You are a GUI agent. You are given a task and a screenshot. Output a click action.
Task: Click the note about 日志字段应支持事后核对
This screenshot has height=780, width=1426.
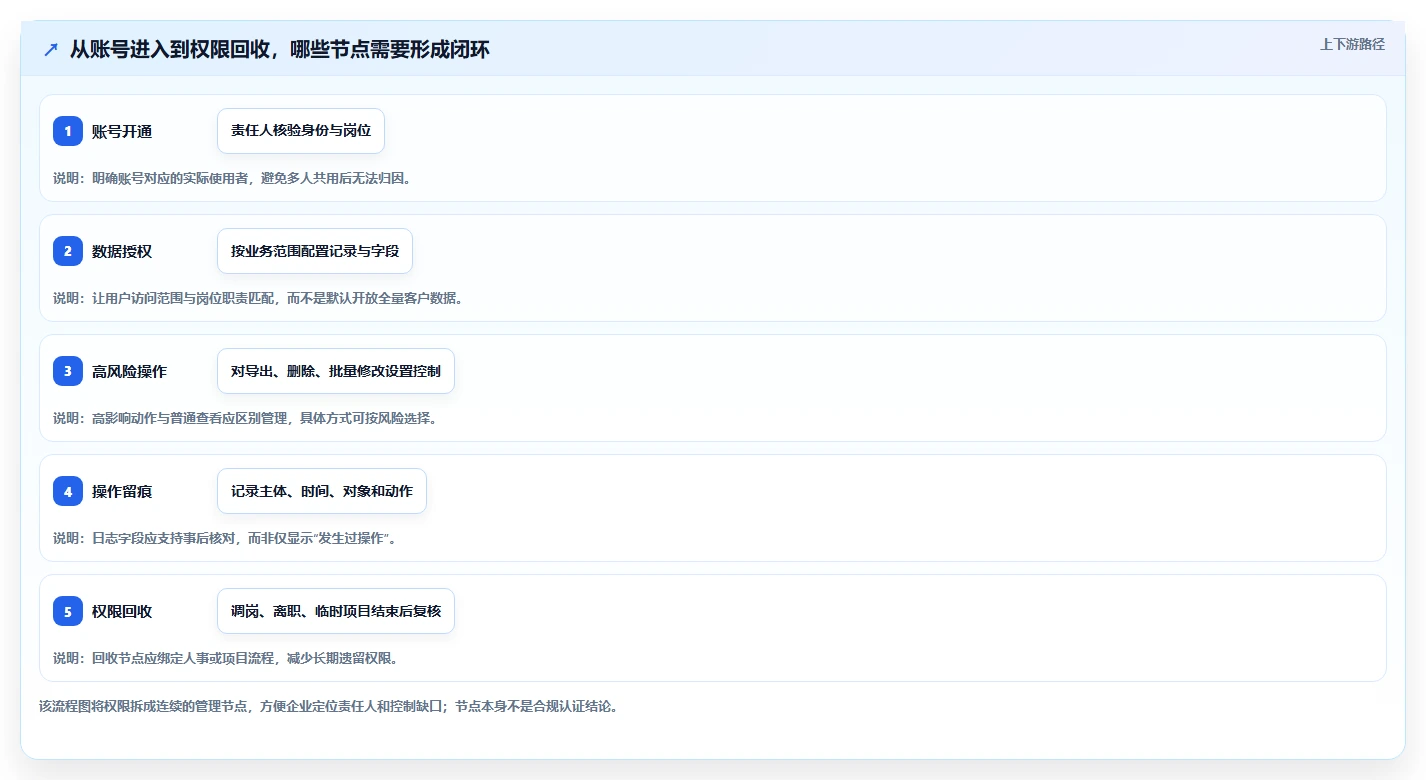coord(225,538)
